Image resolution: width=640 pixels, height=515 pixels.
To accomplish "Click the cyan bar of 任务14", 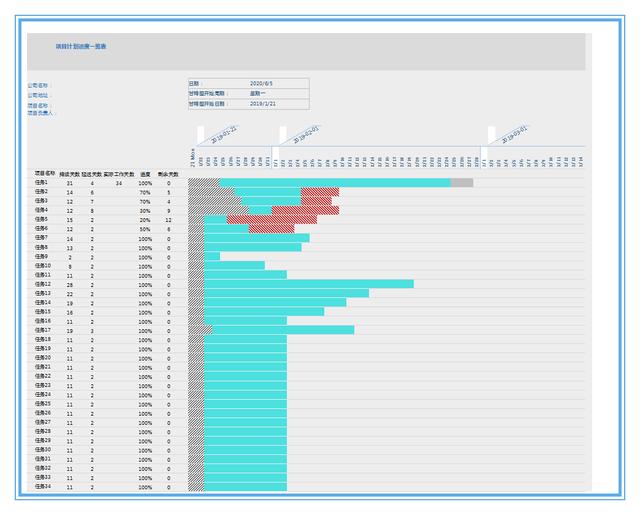I will [276, 302].
